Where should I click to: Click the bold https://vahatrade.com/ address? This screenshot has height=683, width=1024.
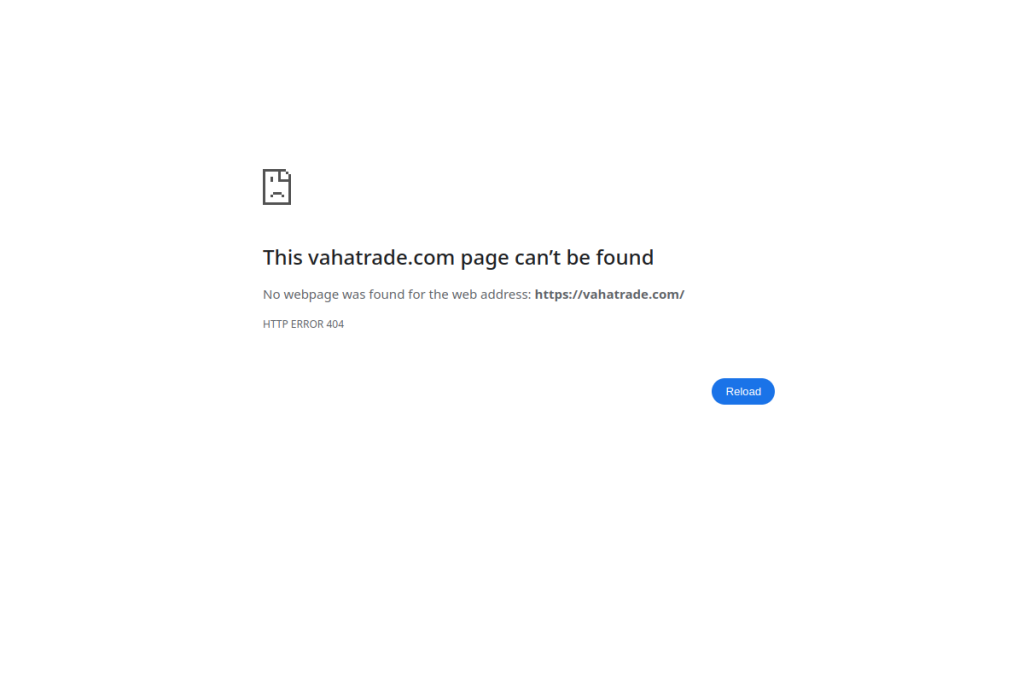point(609,294)
